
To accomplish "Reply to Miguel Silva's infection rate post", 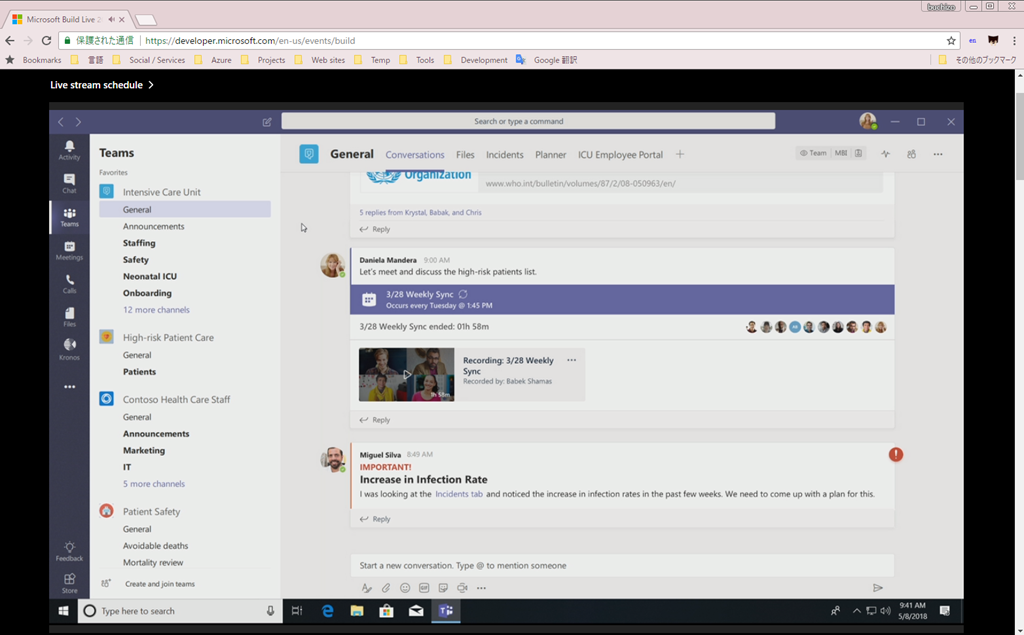I will tap(376, 519).
